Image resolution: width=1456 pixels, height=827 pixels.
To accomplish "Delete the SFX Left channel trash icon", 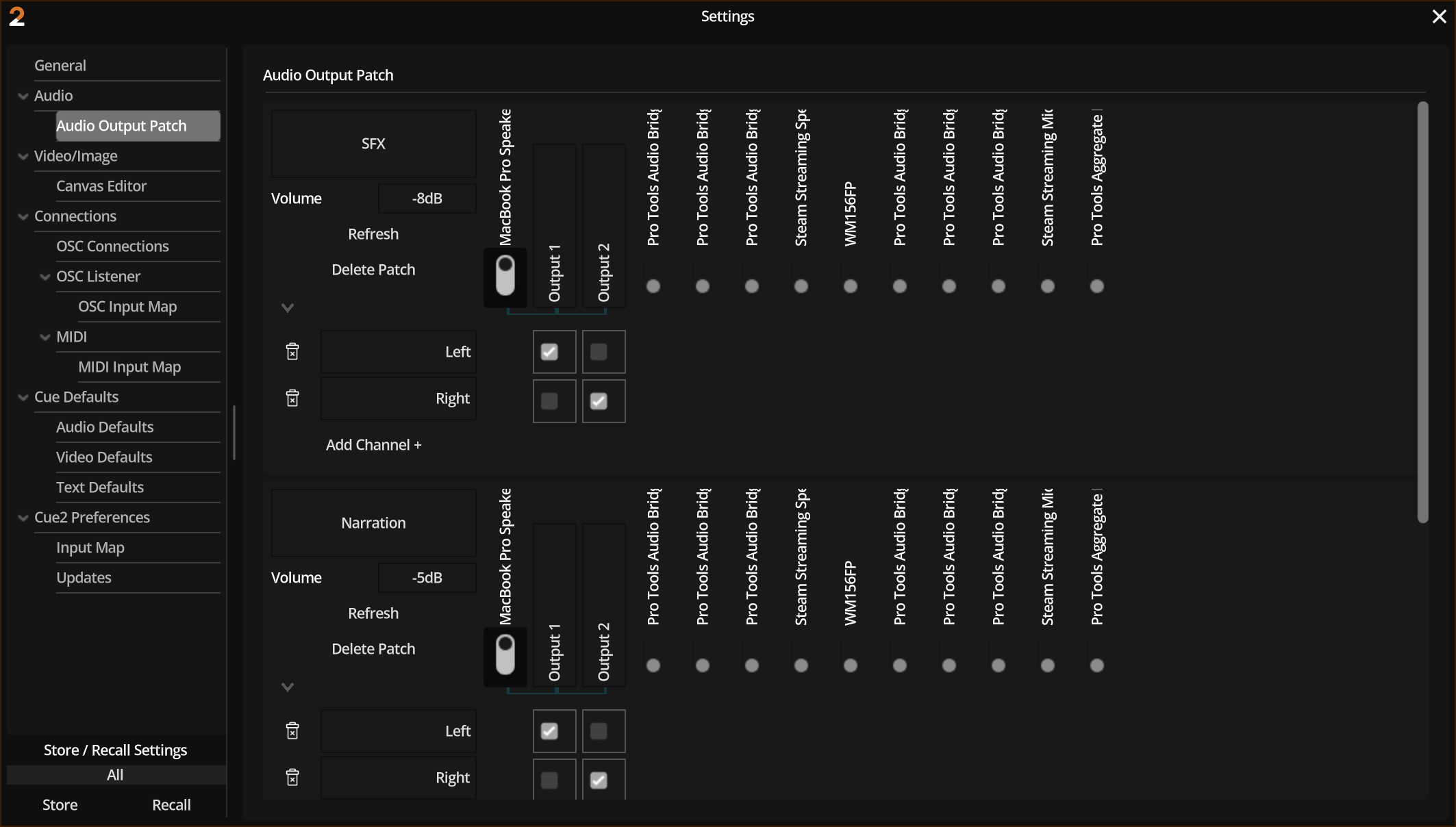I will point(292,352).
